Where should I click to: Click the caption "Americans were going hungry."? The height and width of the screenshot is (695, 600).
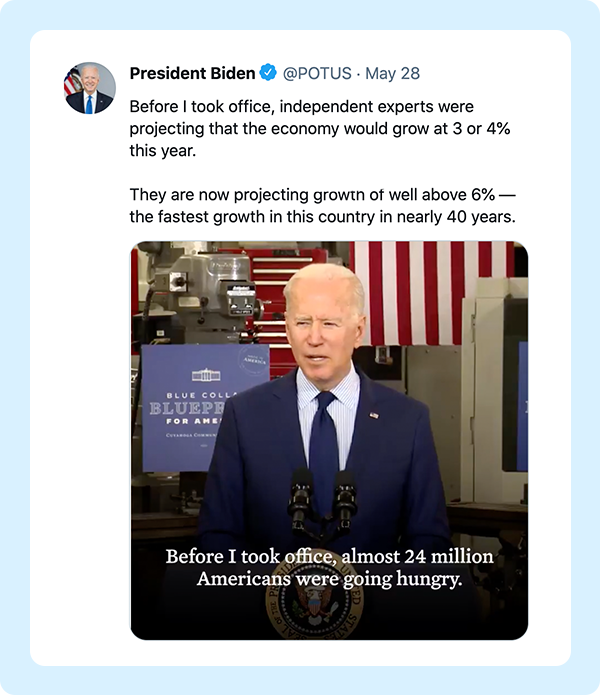click(330, 579)
